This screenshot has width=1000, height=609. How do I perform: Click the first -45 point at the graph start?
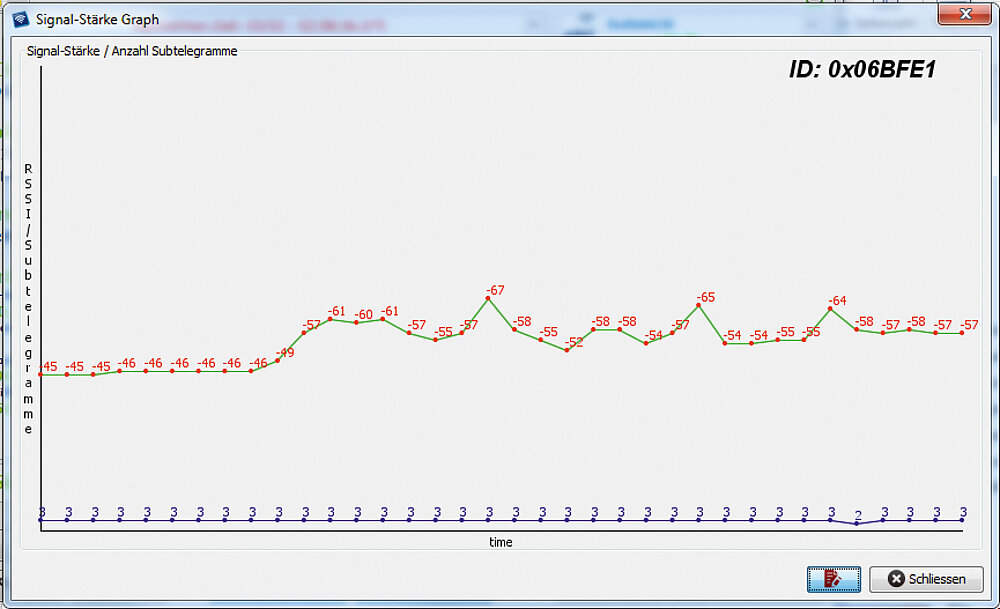(x=41, y=374)
